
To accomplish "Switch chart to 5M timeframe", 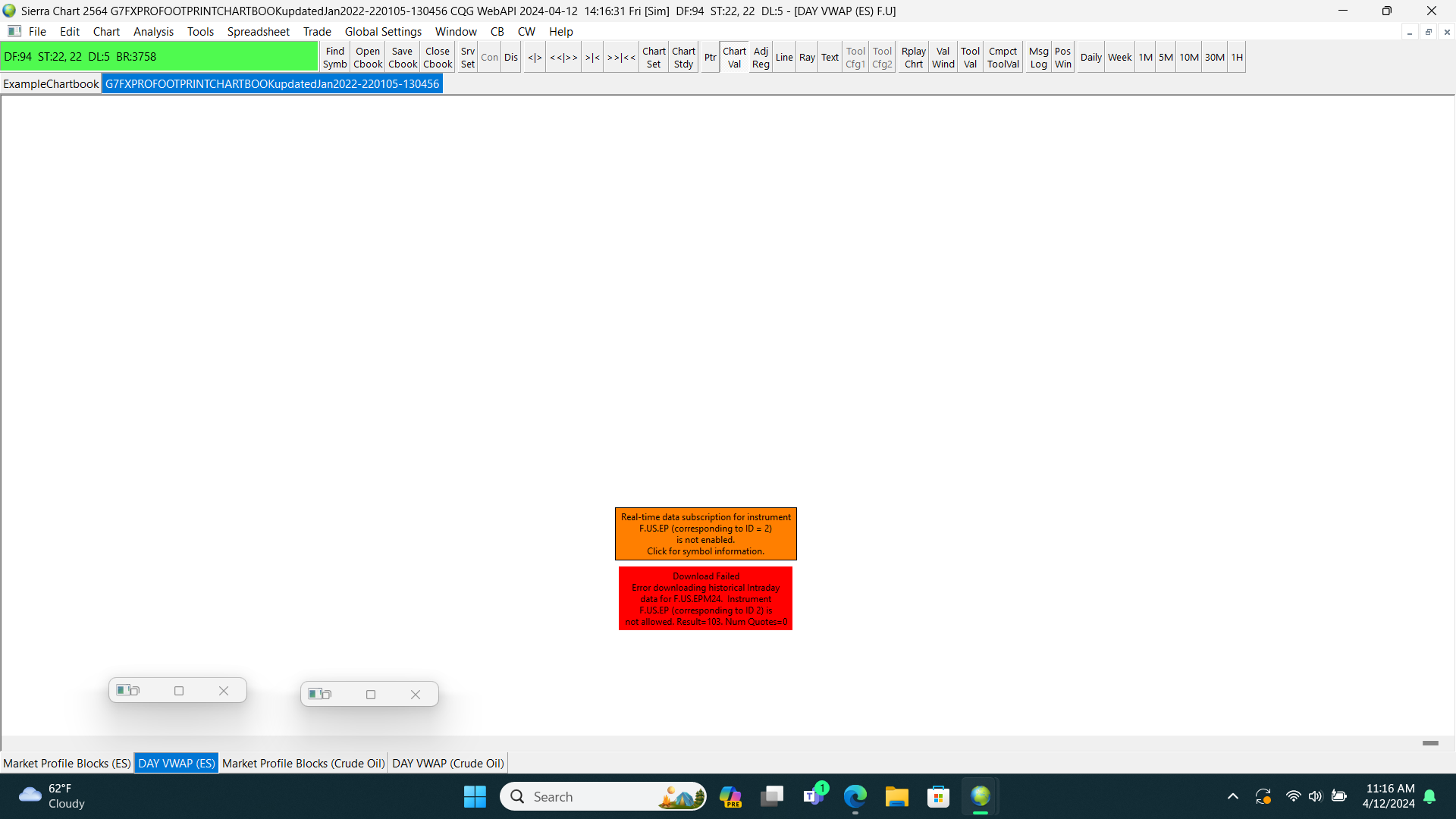I will point(1166,58).
